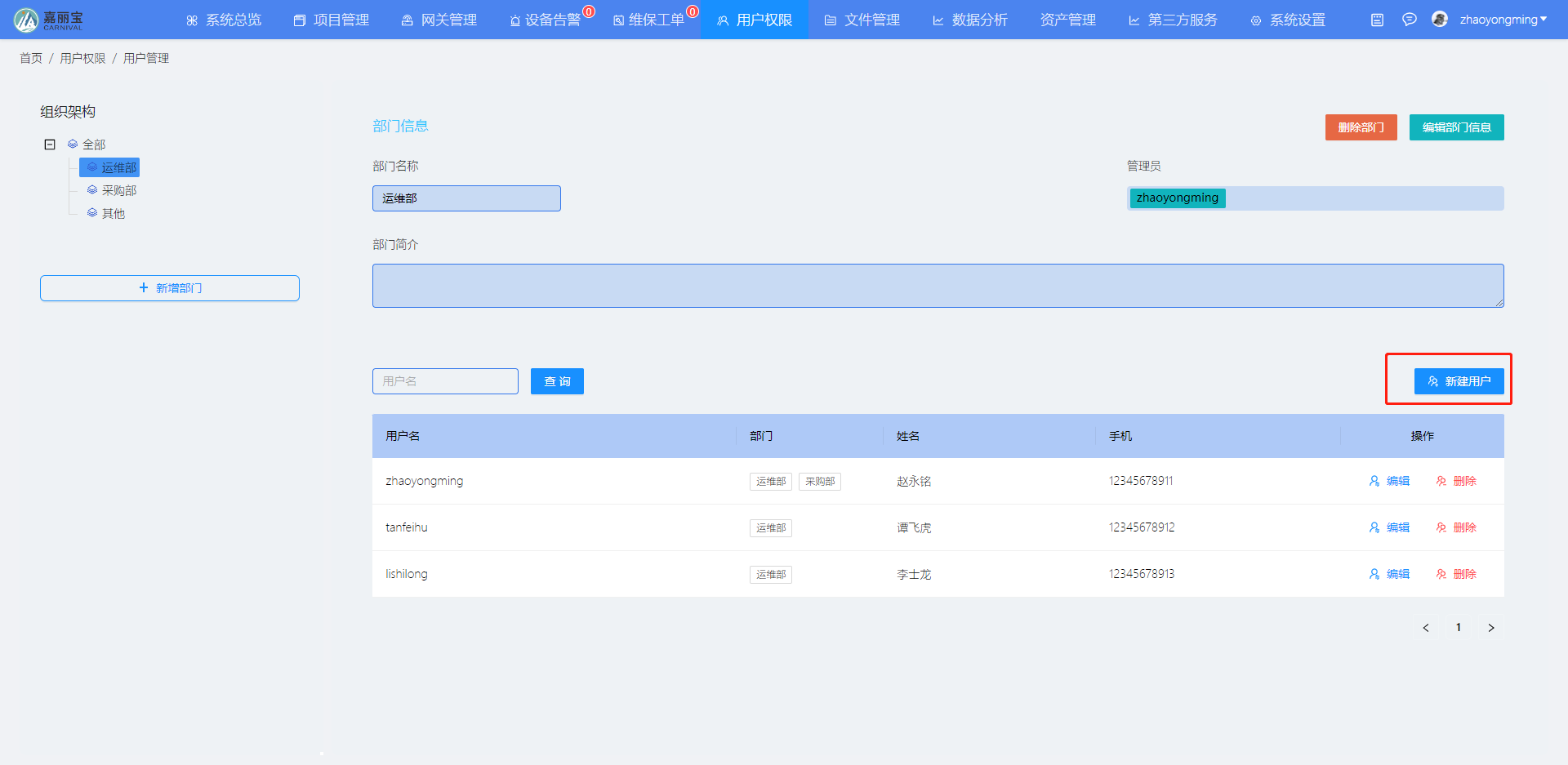Viewport: 1568px width, 765px height.
Task: Open 数据分析 menu
Action: tap(970, 20)
